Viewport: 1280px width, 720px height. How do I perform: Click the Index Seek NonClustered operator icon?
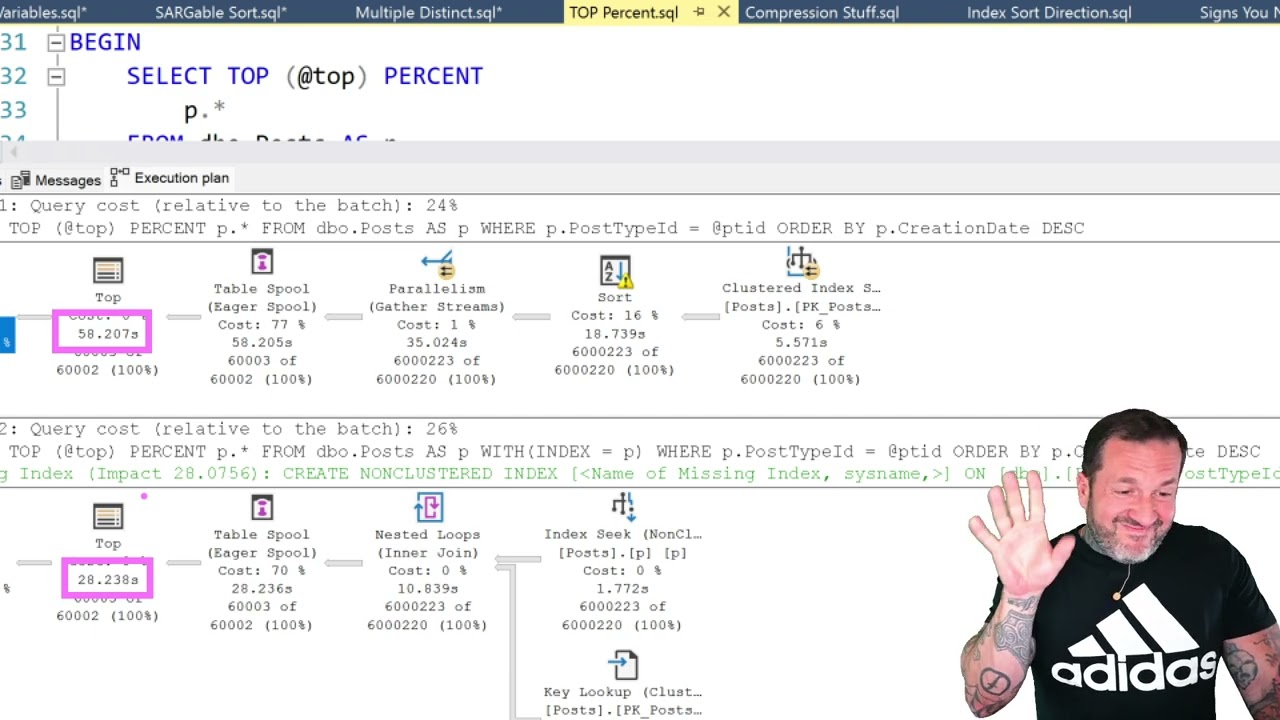pyautogui.click(x=623, y=507)
